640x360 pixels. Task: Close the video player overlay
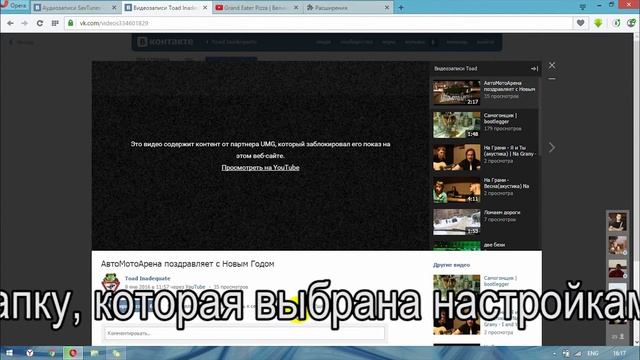point(552,65)
